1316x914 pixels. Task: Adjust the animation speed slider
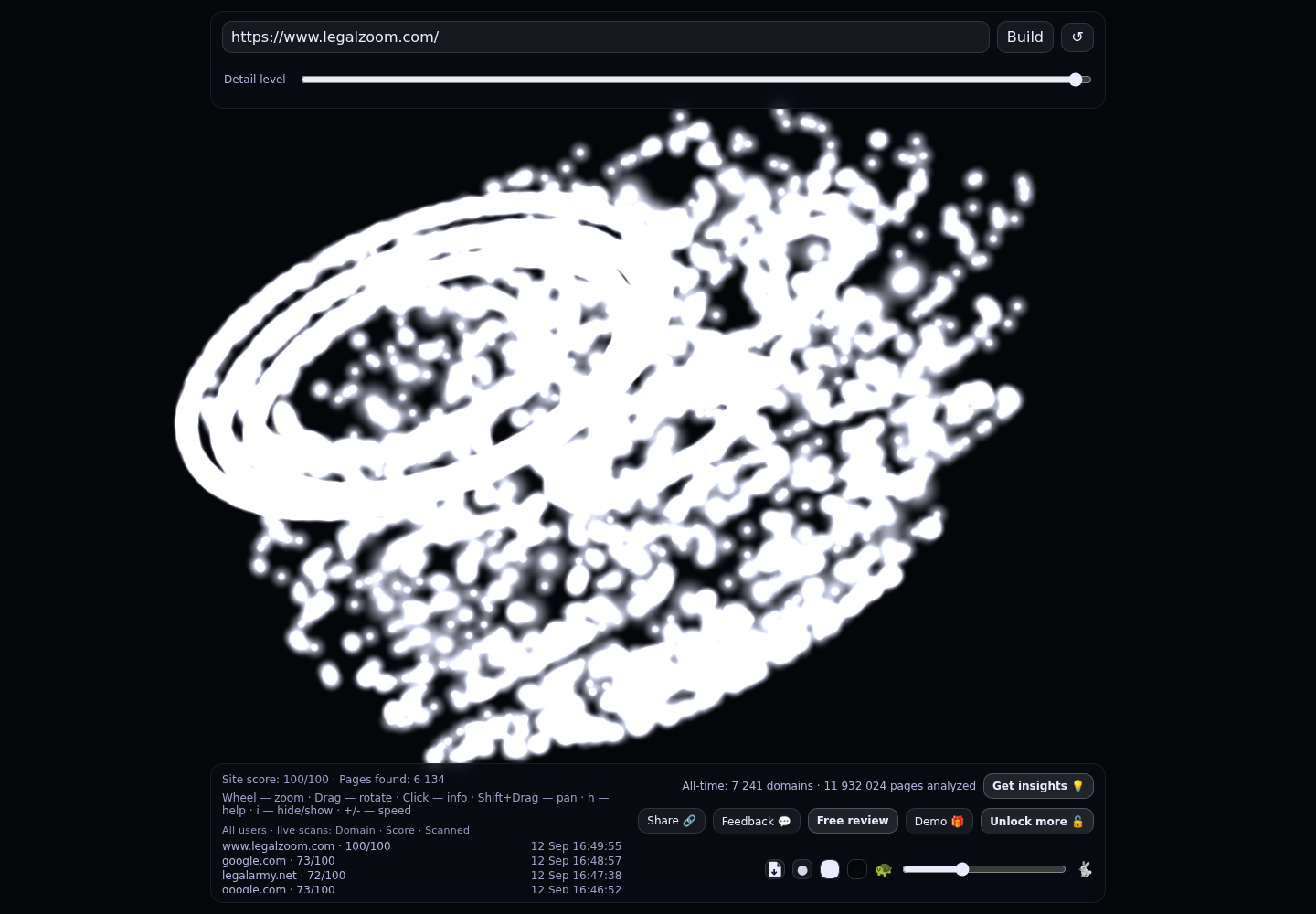coord(984,869)
